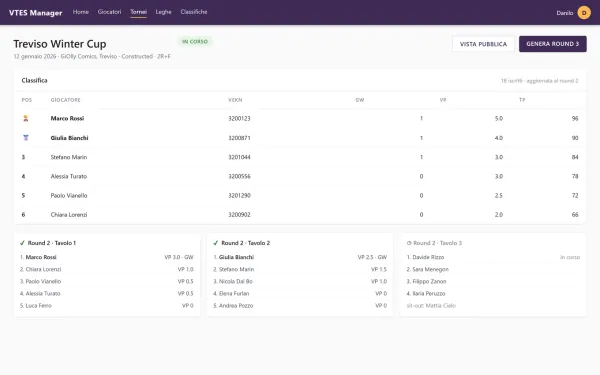Click Elena Furlan in Tavolo 2
The image size is (600, 375).
(x=234, y=293)
